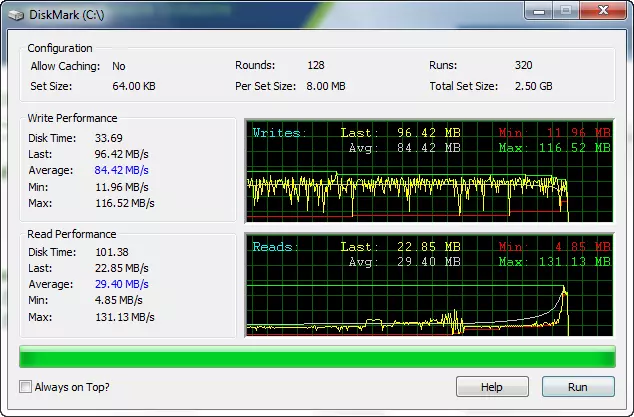Screen dimensions: 634x417
Task: Click the Always on Top? label text
Action: [72, 387]
